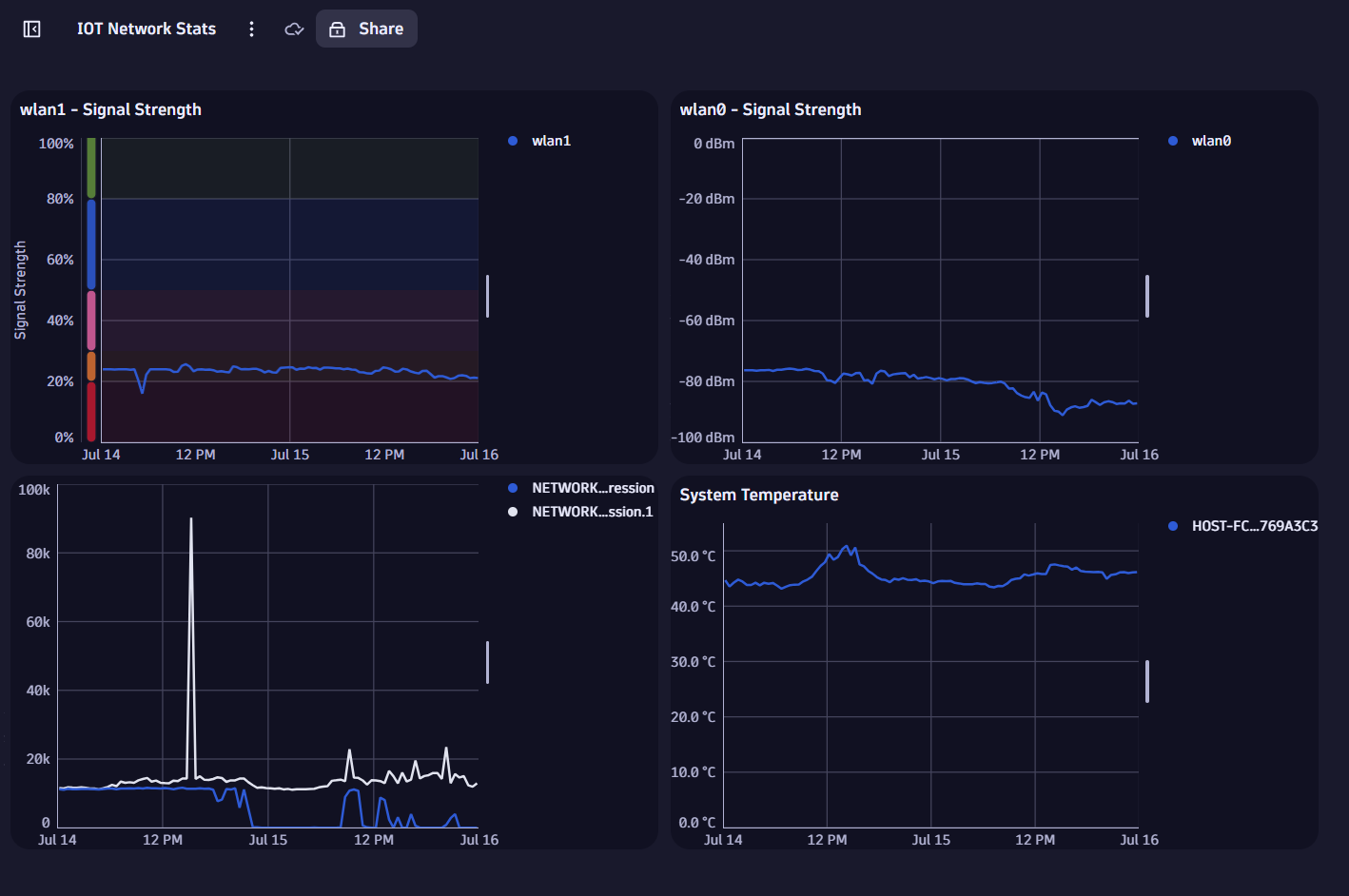This screenshot has height=896, width=1349.
Task: Click the blue legend dot for wlan0
Action: click(x=1171, y=140)
